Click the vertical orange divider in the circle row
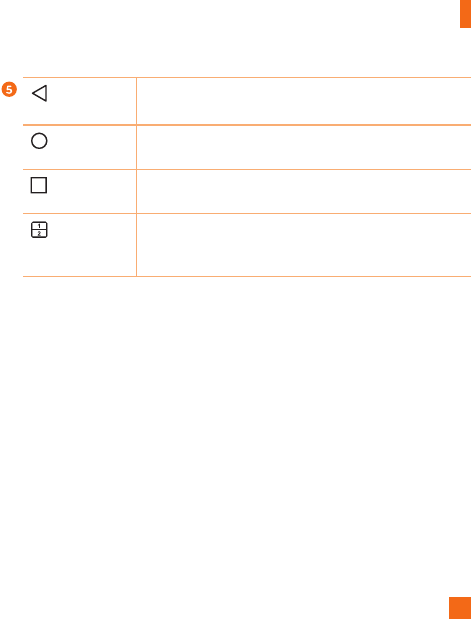Image resolution: width=471 pixels, height=619 pixels. pyautogui.click(x=136, y=147)
